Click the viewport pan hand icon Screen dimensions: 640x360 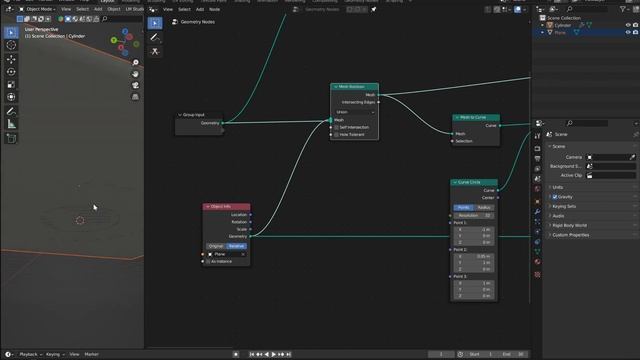click(x=136, y=74)
